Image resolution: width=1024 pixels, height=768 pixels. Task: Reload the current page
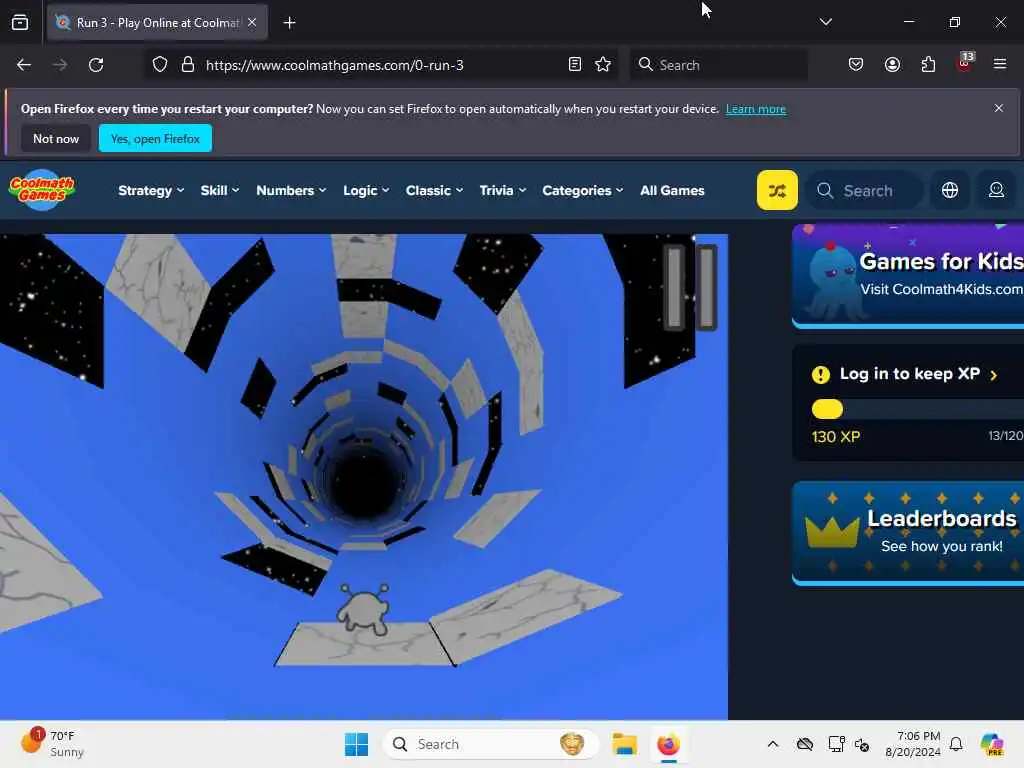click(x=96, y=65)
